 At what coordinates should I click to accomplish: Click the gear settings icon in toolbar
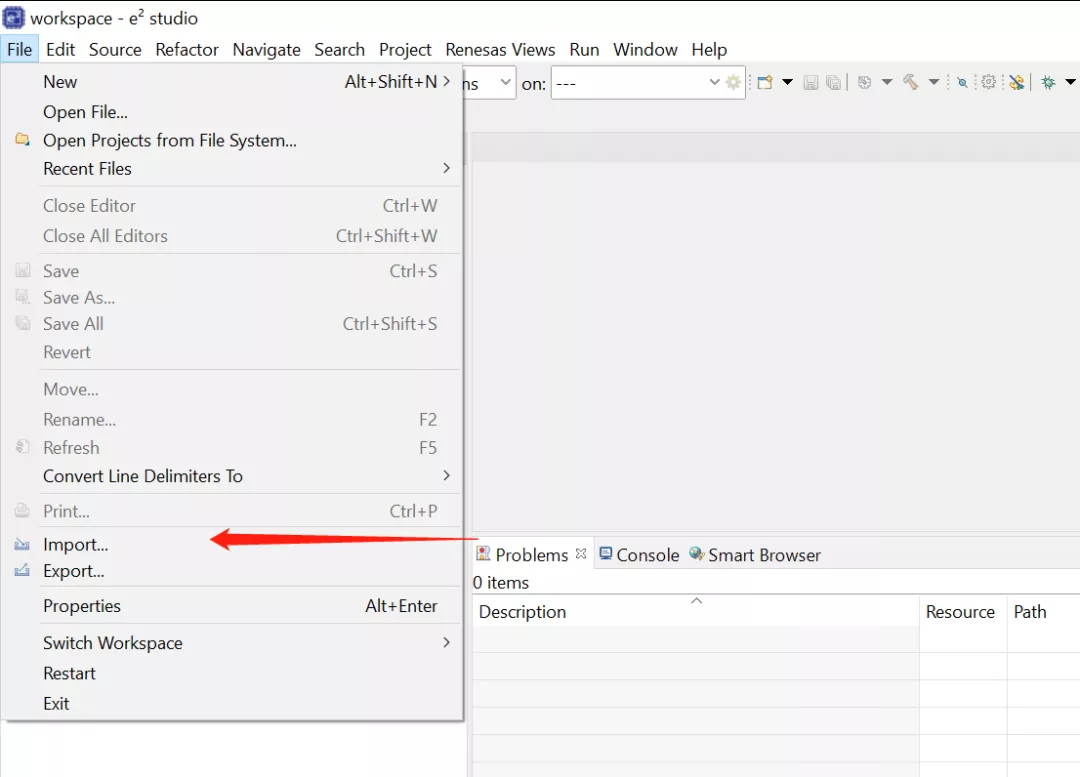(x=988, y=83)
